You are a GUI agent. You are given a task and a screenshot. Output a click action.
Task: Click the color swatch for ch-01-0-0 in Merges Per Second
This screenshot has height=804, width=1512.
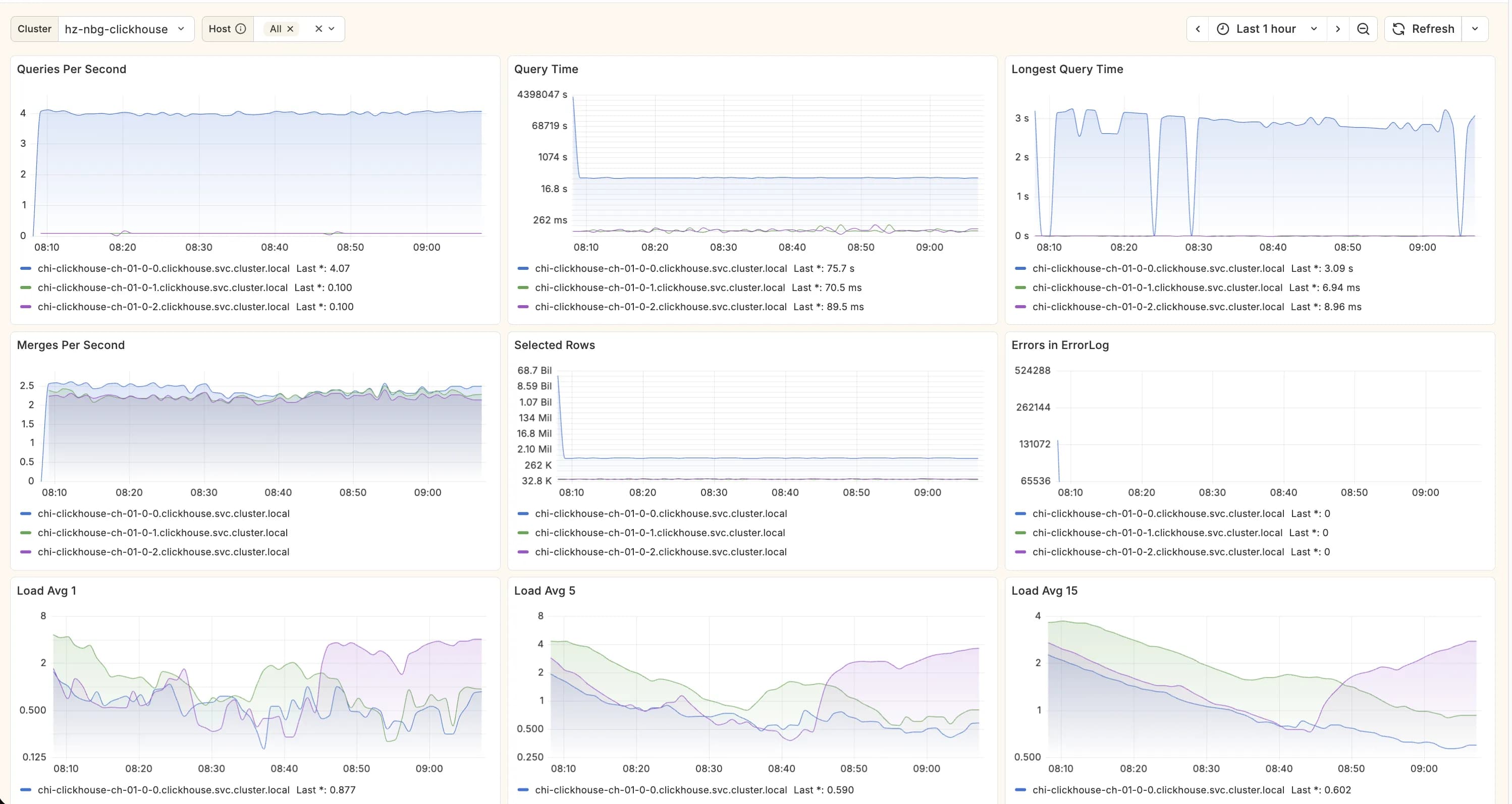point(25,513)
